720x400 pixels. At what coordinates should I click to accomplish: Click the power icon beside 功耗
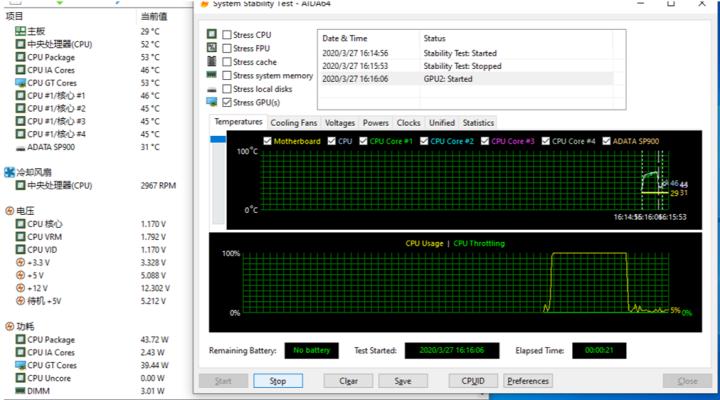tap(10, 327)
